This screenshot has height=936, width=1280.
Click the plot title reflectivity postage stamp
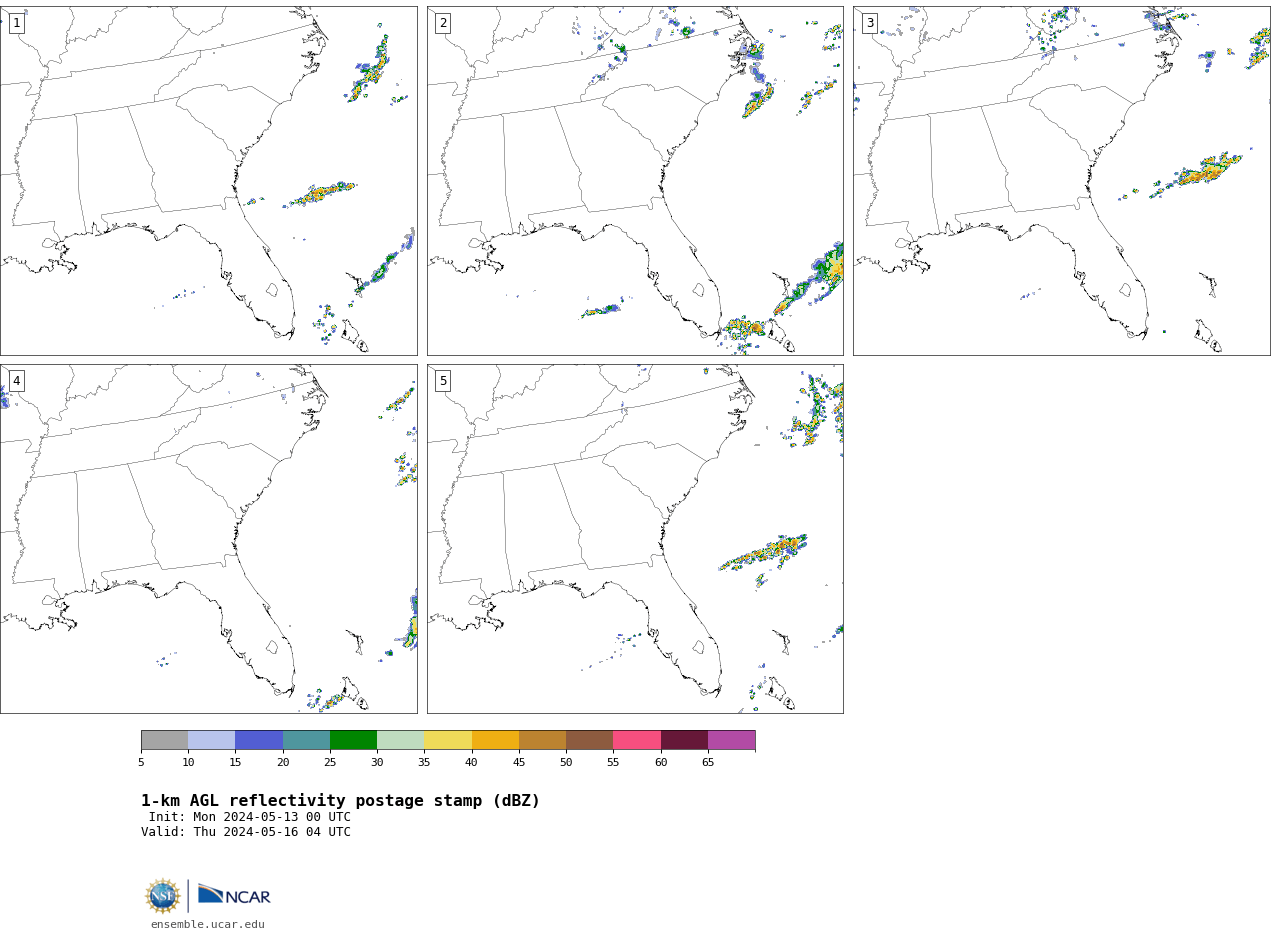coord(340,801)
